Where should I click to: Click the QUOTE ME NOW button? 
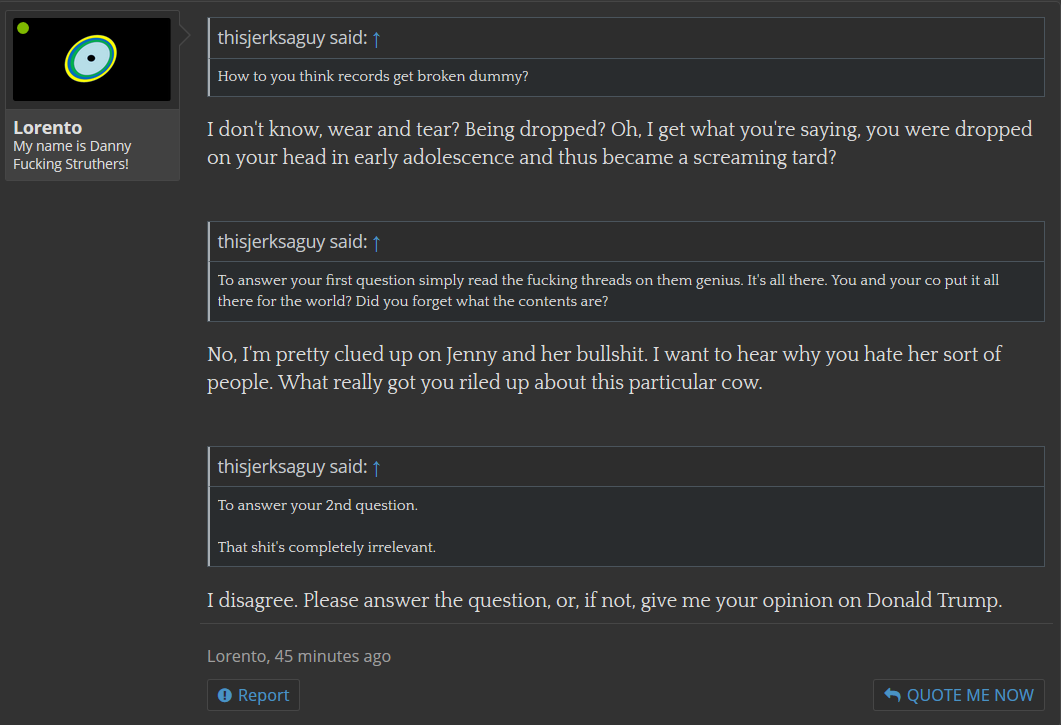tap(958, 695)
